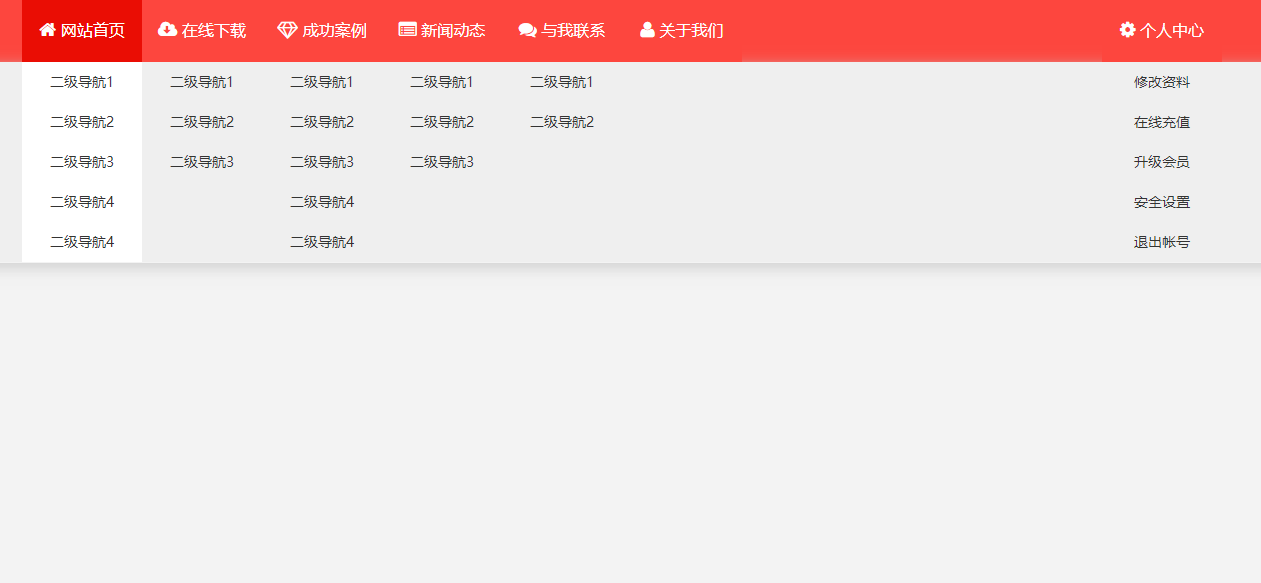Click the home icon beside 网站首页
Screen dimensions: 1261x583
[47, 30]
